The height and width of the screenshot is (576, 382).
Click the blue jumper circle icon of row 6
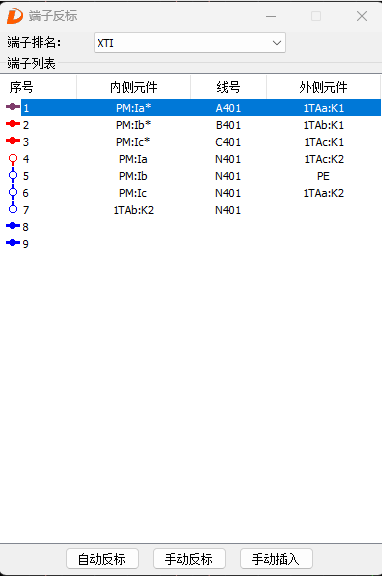pos(13,192)
